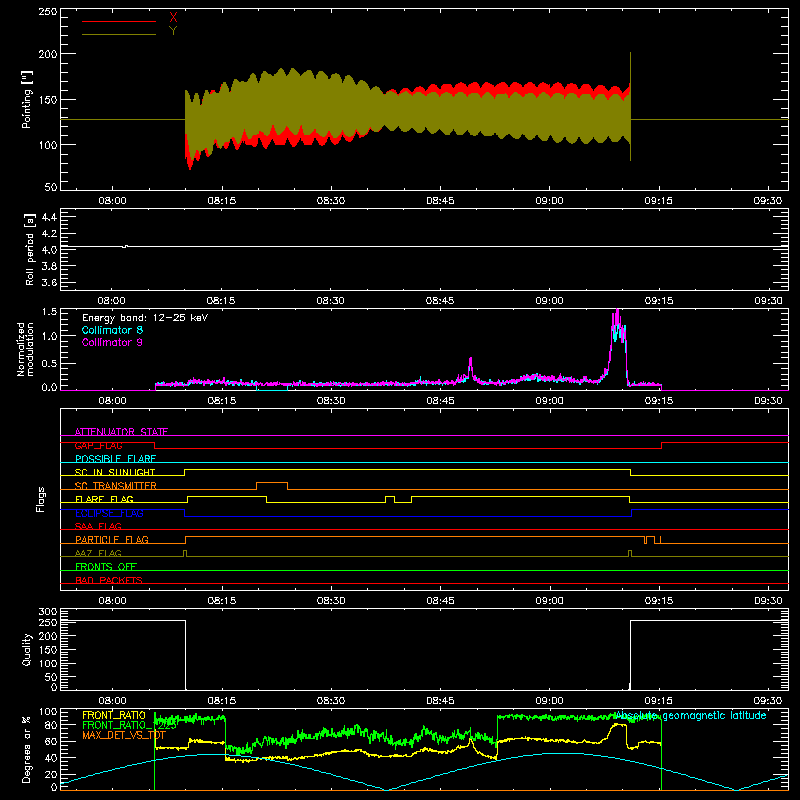Click the 08:45 tick under Roll period plot
800x800 pixels.
click(x=440, y=301)
